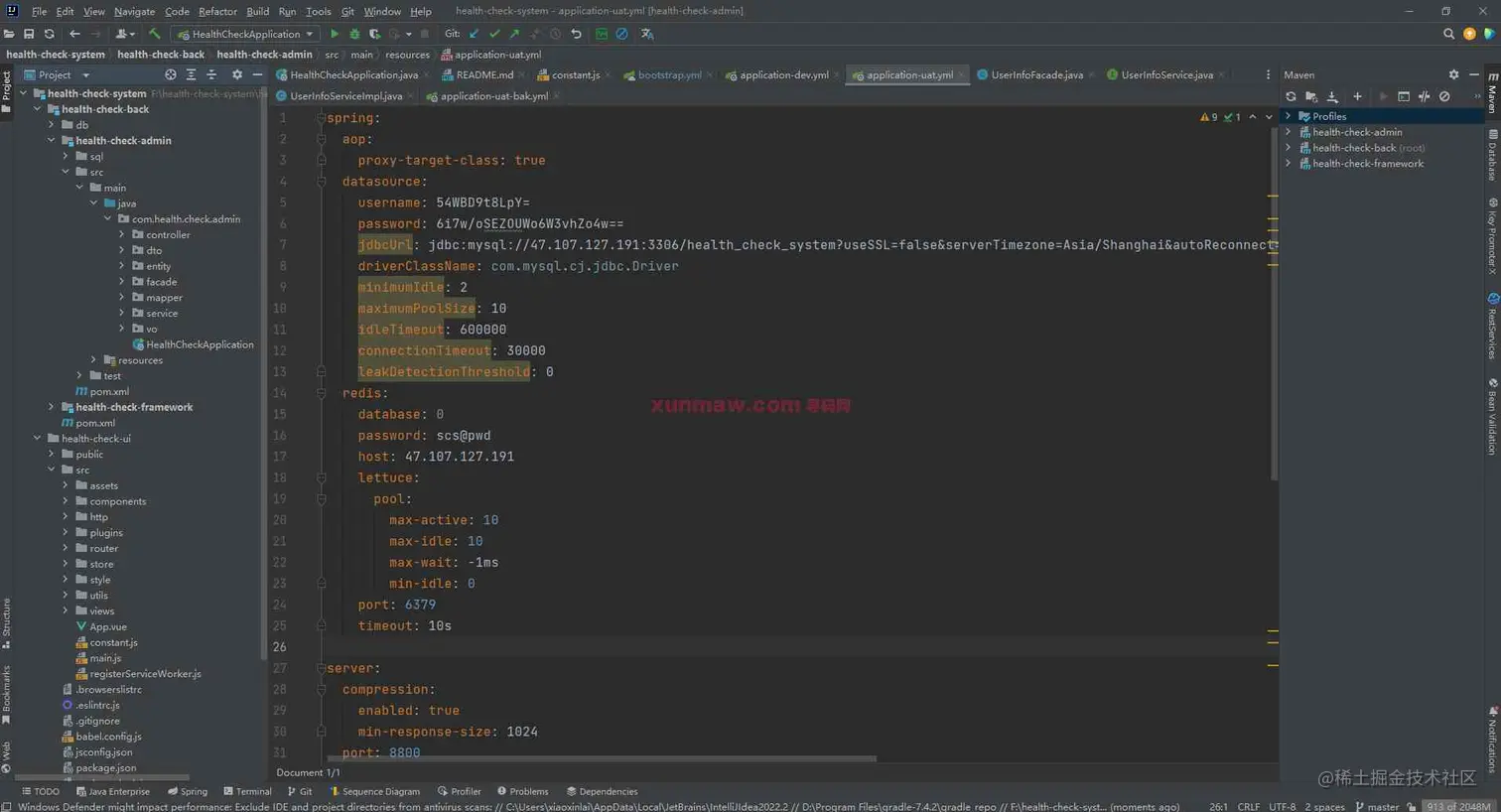Screen dimensions: 1501x812
Task: Expand the components folder
Action: coord(66,501)
